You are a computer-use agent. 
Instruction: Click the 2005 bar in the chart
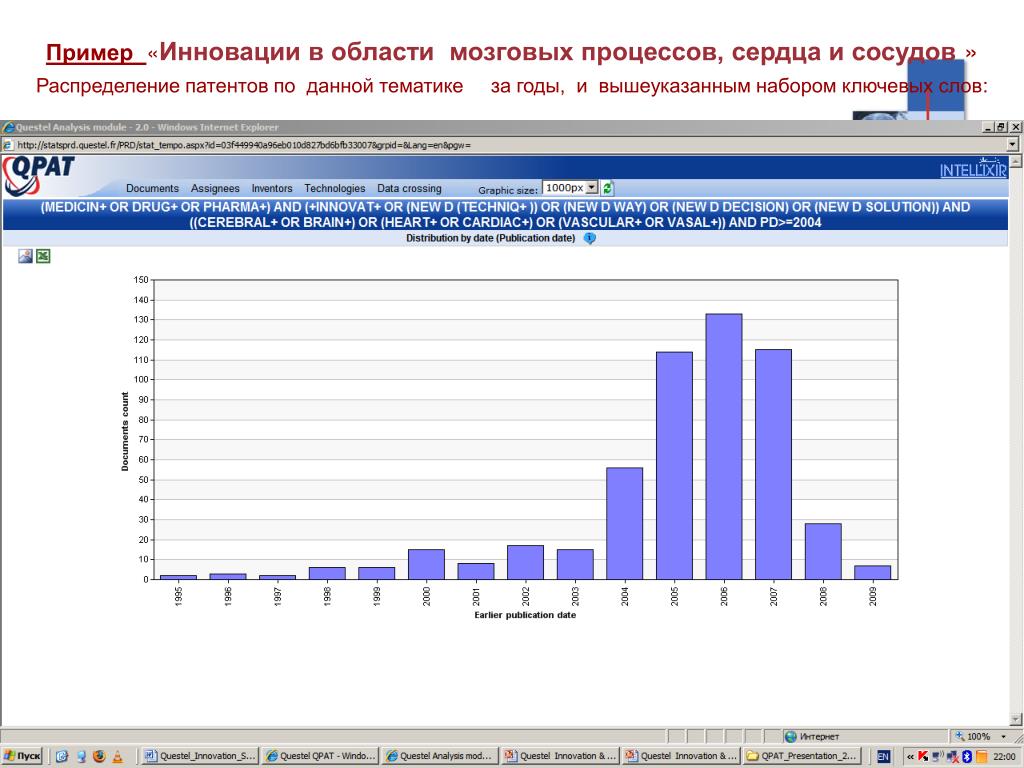tap(674, 466)
